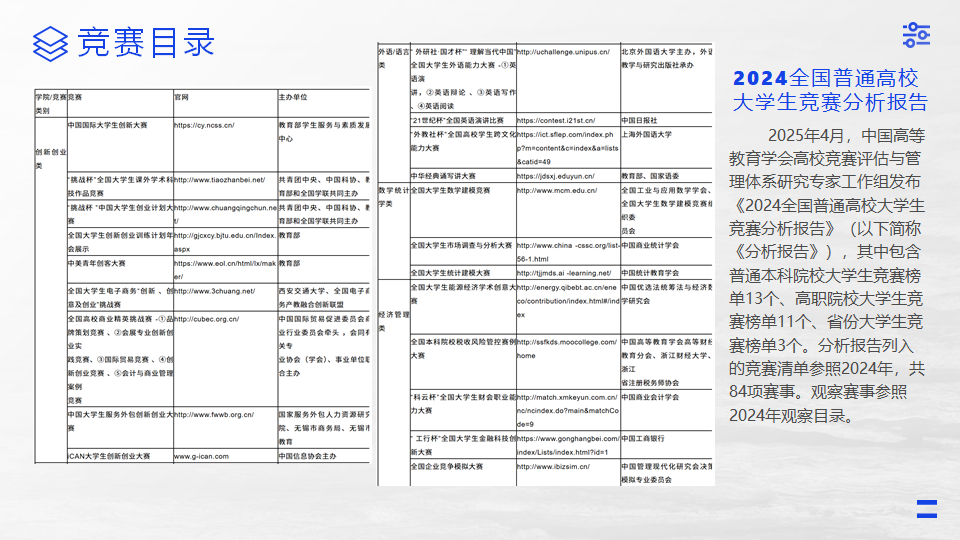Open the https://cy.ncss.cn/ link
960x540 pixels.
tap(204, 126)
